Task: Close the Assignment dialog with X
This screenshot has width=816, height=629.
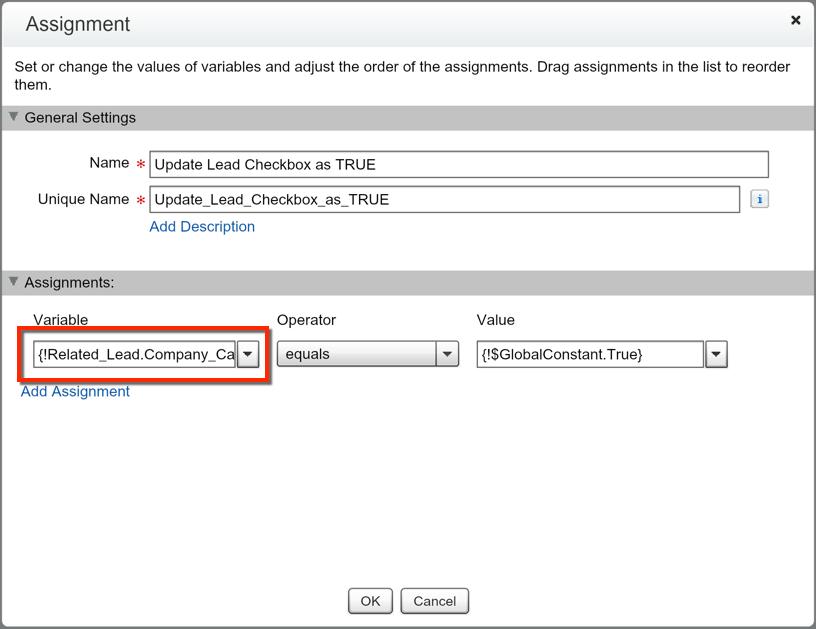Action: [x=795, y=20]
